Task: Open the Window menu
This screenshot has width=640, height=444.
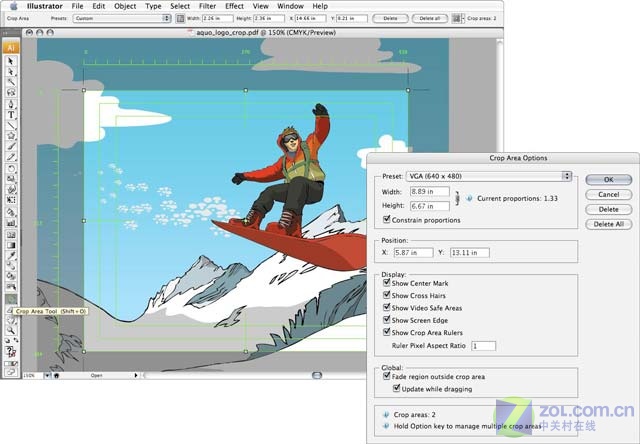Action: coord(290,6)
